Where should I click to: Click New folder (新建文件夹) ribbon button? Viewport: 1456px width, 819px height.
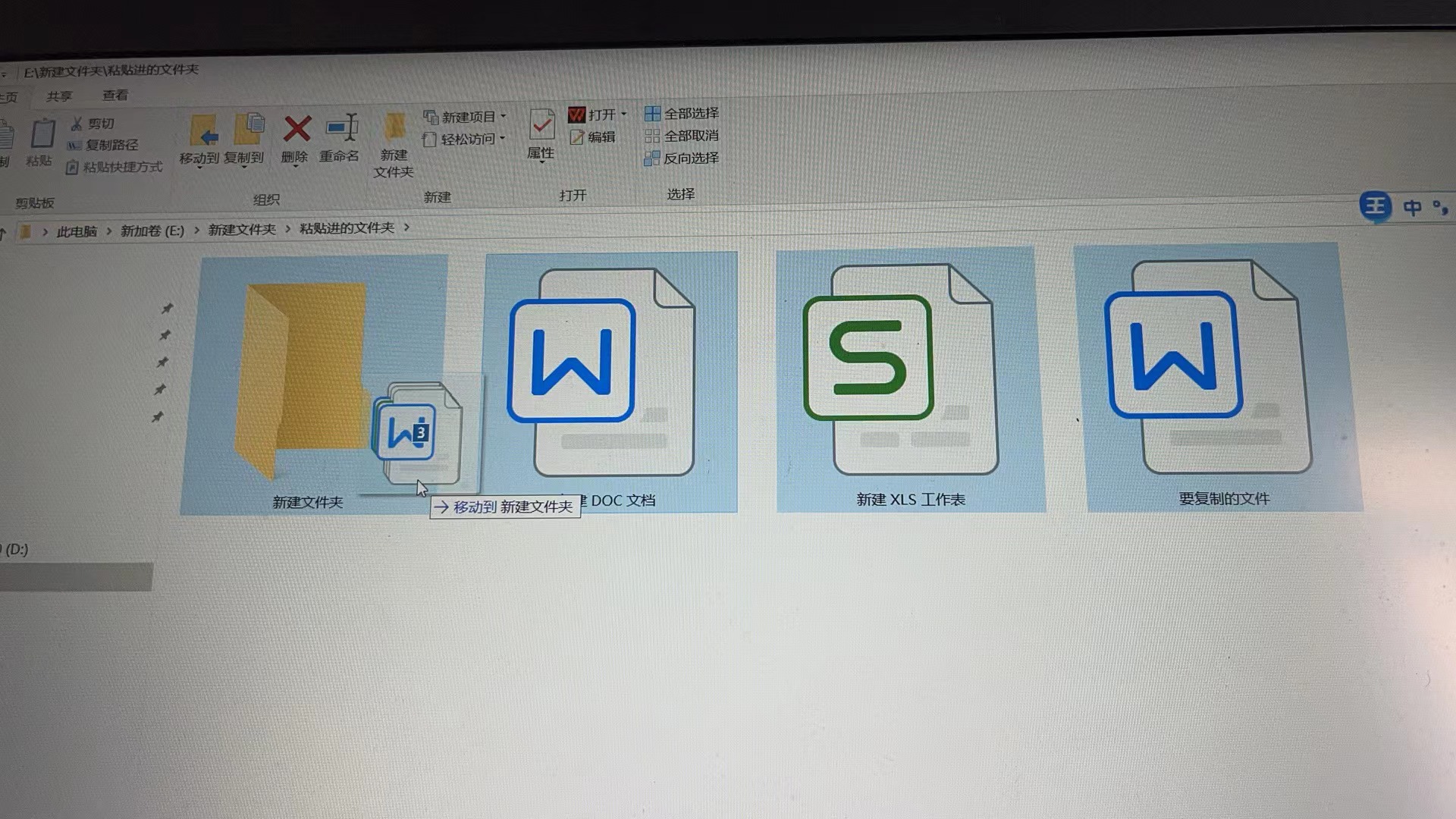point(394,145)
